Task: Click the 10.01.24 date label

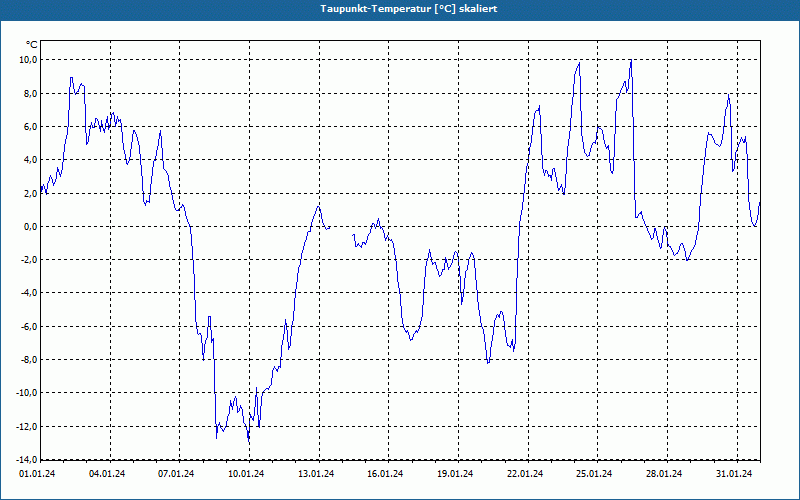Action: 246,474
